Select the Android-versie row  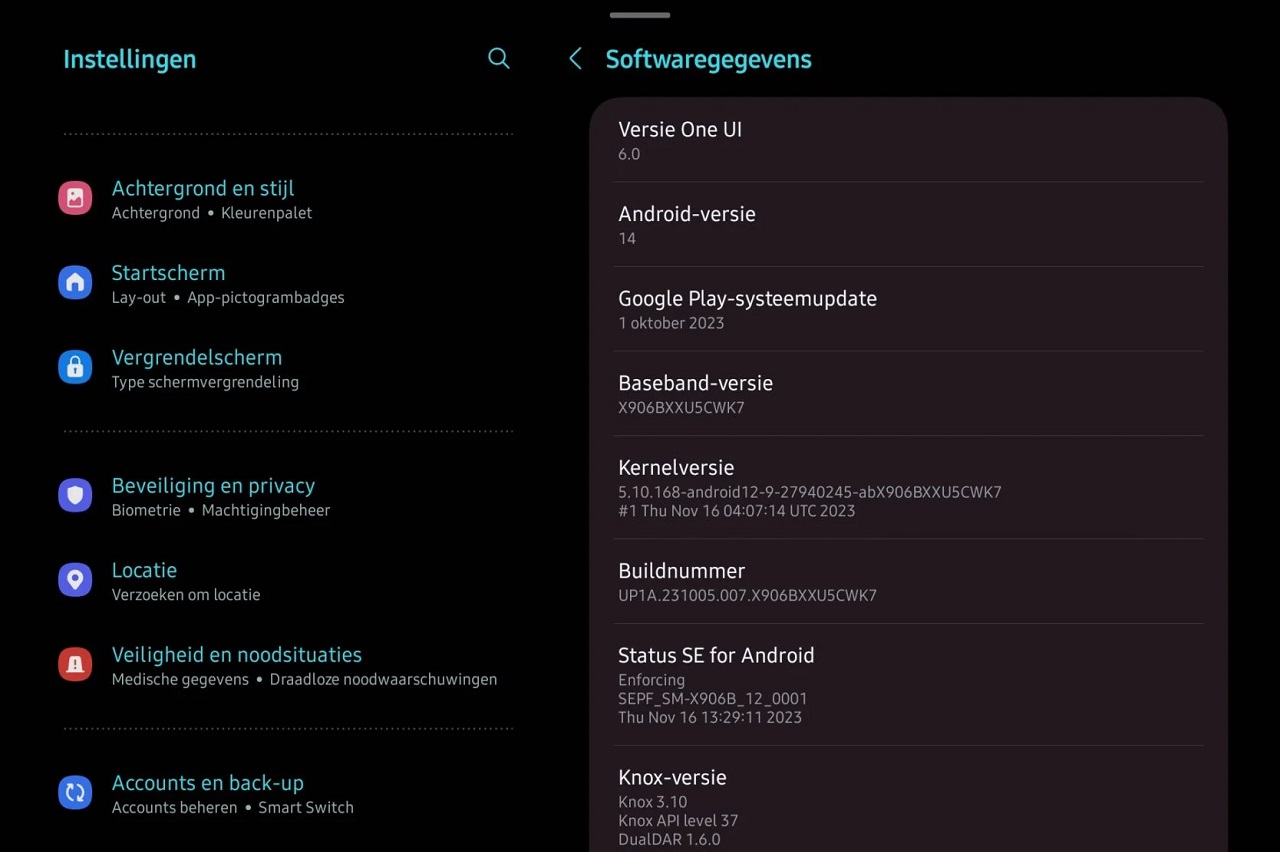(x=908, y=224)
